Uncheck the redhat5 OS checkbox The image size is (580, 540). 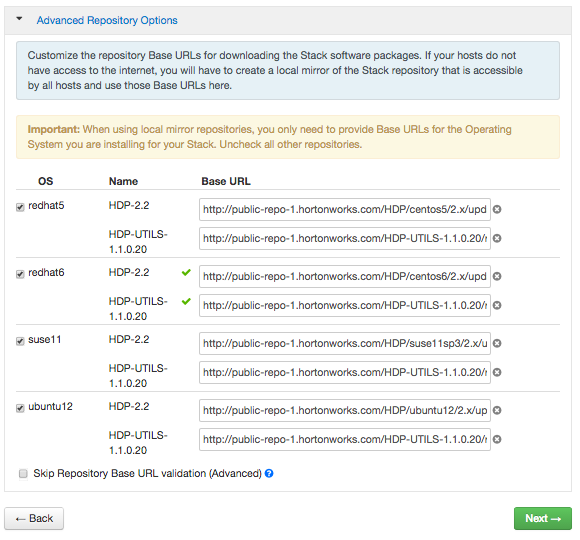[x=20, y=207]
